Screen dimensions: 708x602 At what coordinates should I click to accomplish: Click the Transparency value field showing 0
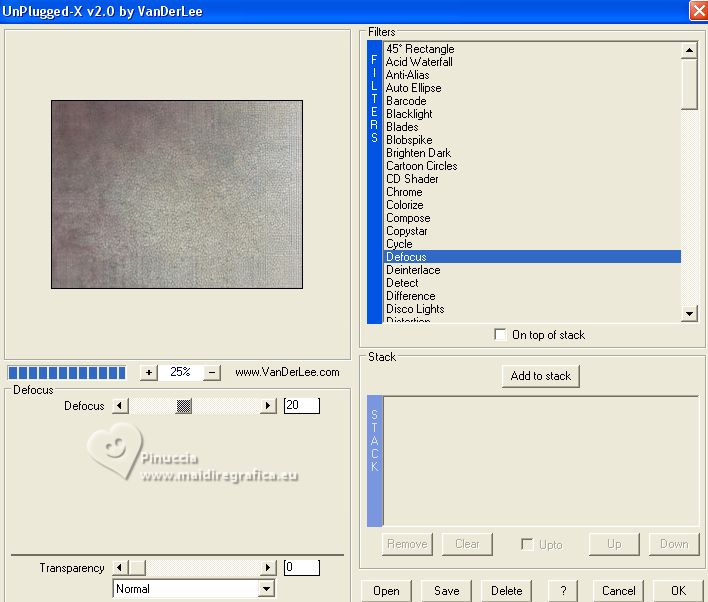[x=302, y=567]
